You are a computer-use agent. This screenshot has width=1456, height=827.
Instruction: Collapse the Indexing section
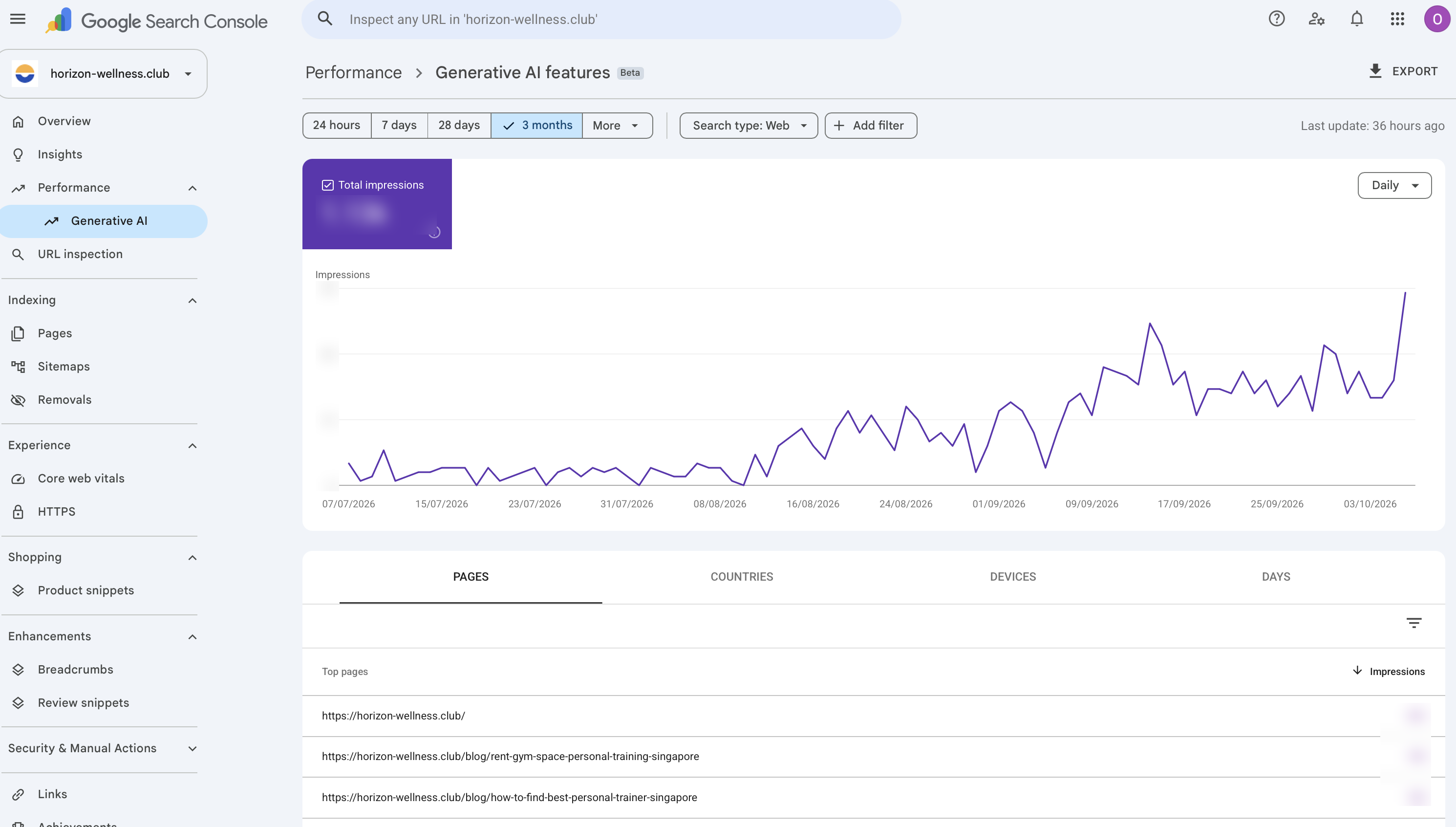[193, 301]
